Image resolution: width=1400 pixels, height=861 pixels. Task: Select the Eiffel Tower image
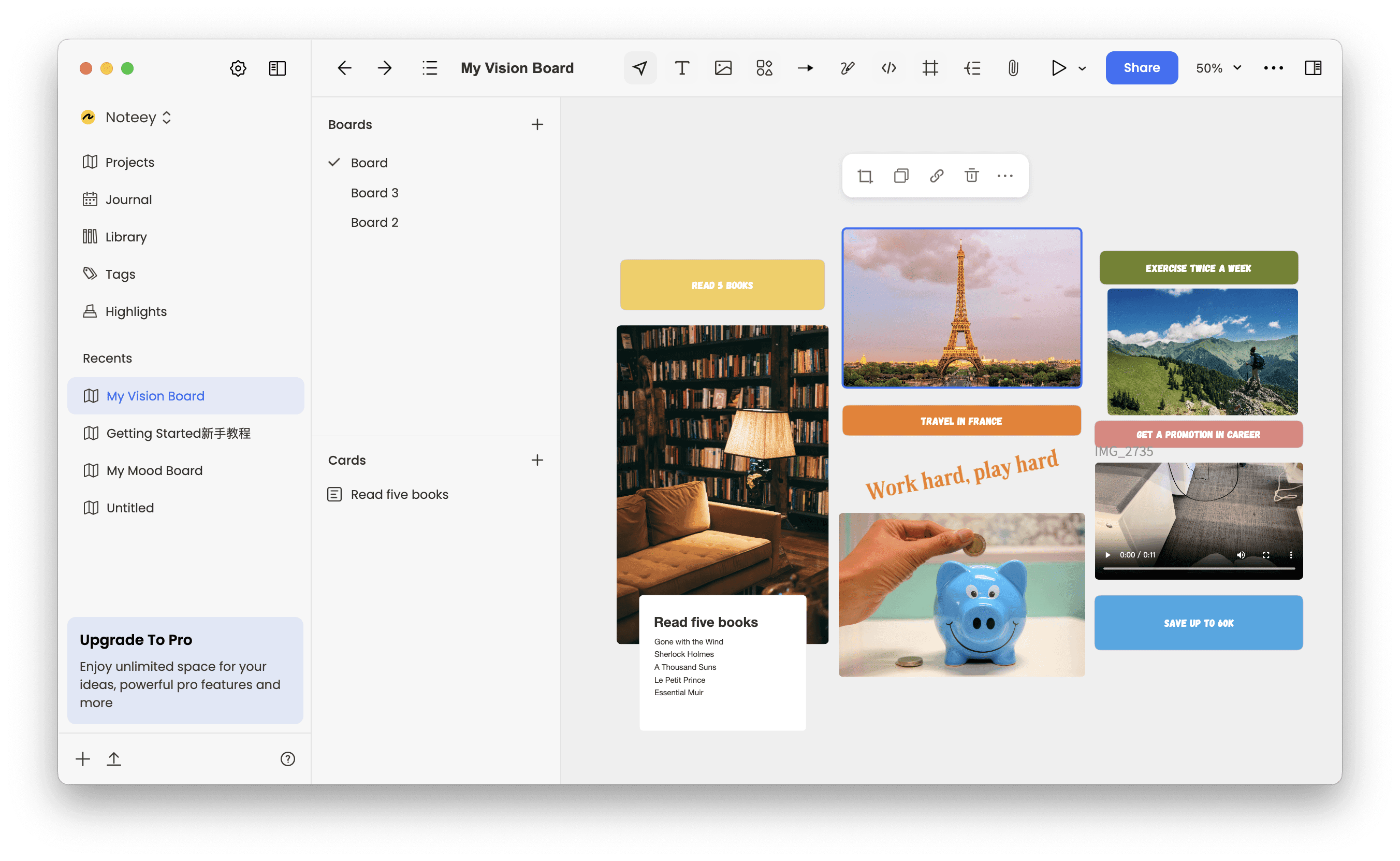point(962,308)
